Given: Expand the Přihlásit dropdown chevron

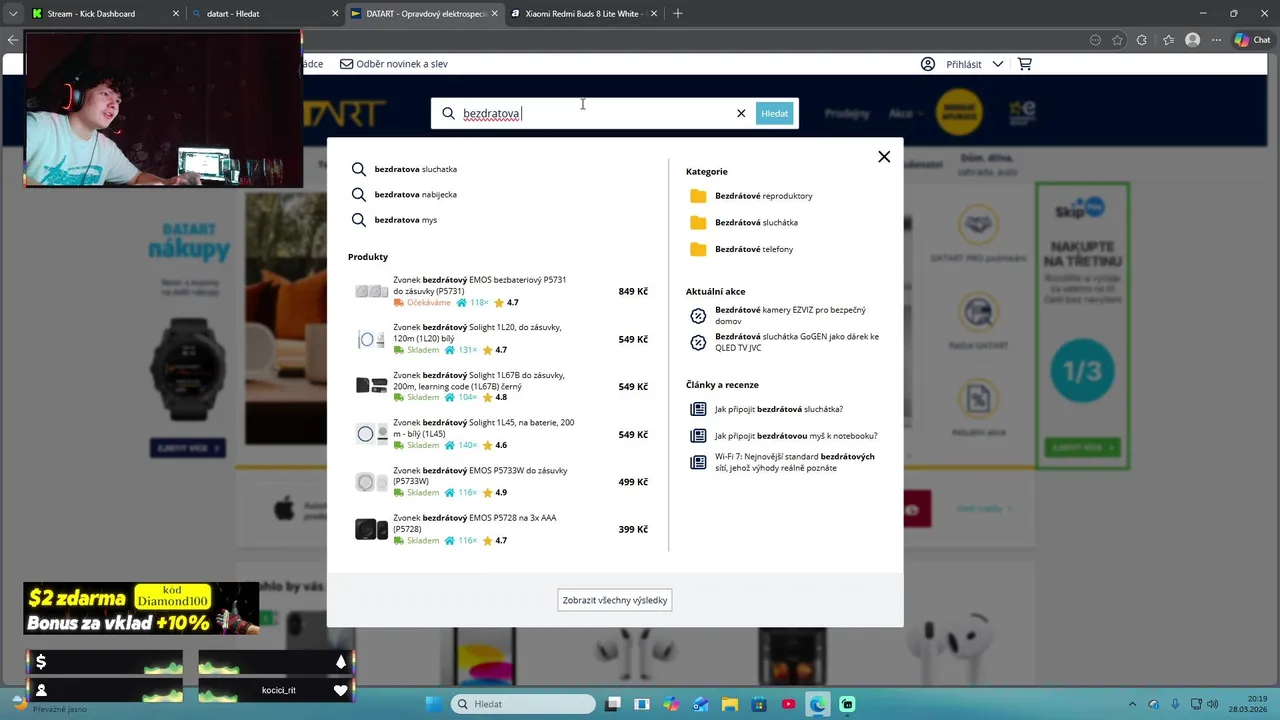Looking at the screenshot, I should coord(998,64).
